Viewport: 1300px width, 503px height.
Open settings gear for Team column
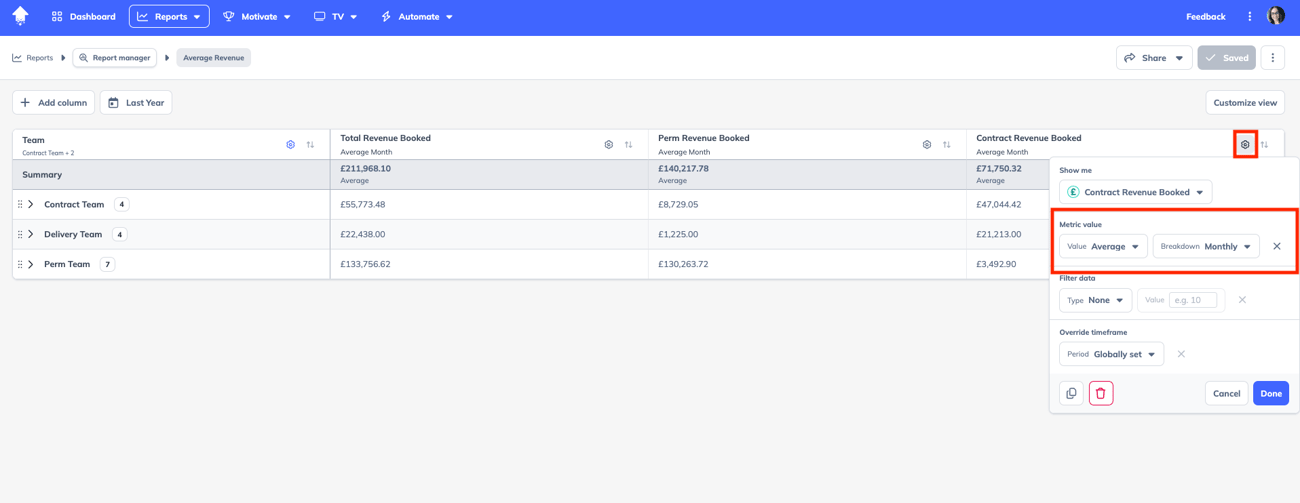[x=290, y=145]
